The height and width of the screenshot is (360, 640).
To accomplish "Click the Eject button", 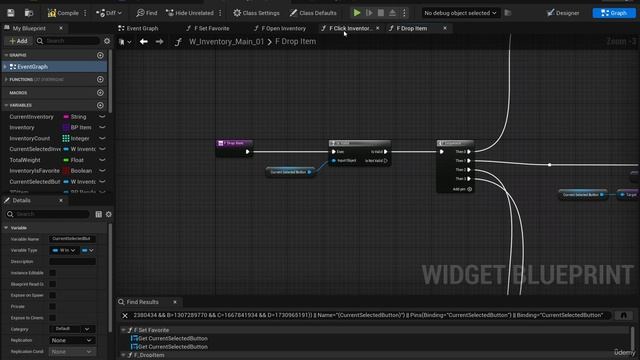I will pyautogui.click(x=392, y=13).
